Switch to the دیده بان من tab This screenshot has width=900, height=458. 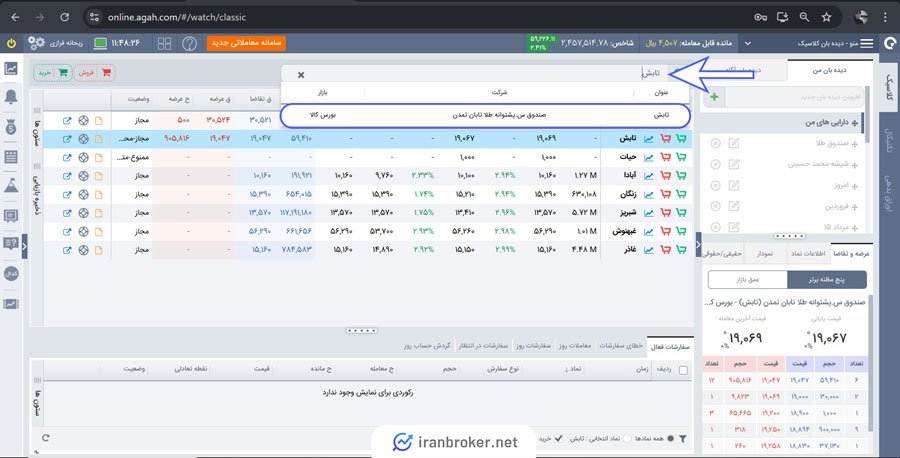point(829,70)
